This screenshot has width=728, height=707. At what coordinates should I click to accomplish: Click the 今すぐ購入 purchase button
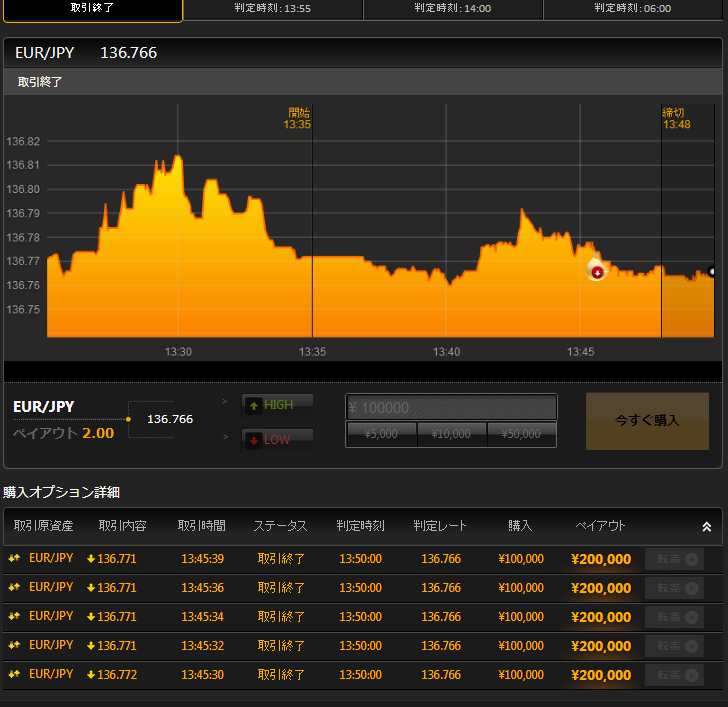[647, 421]
